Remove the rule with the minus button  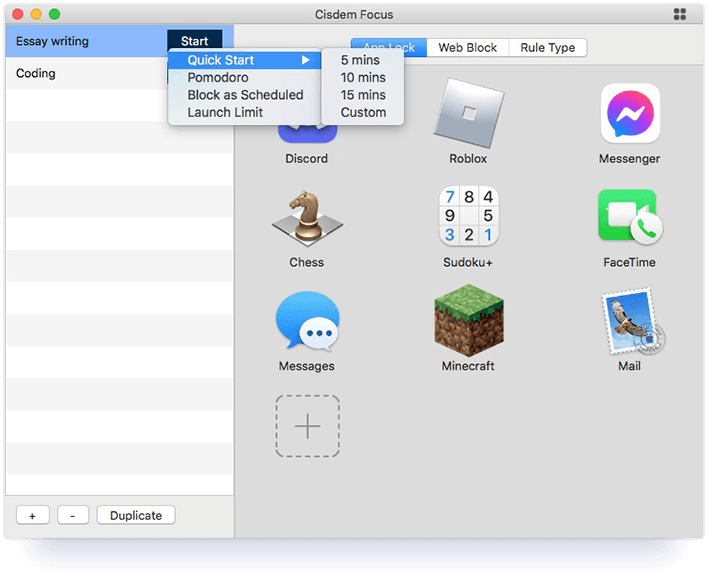click(73, 516)
